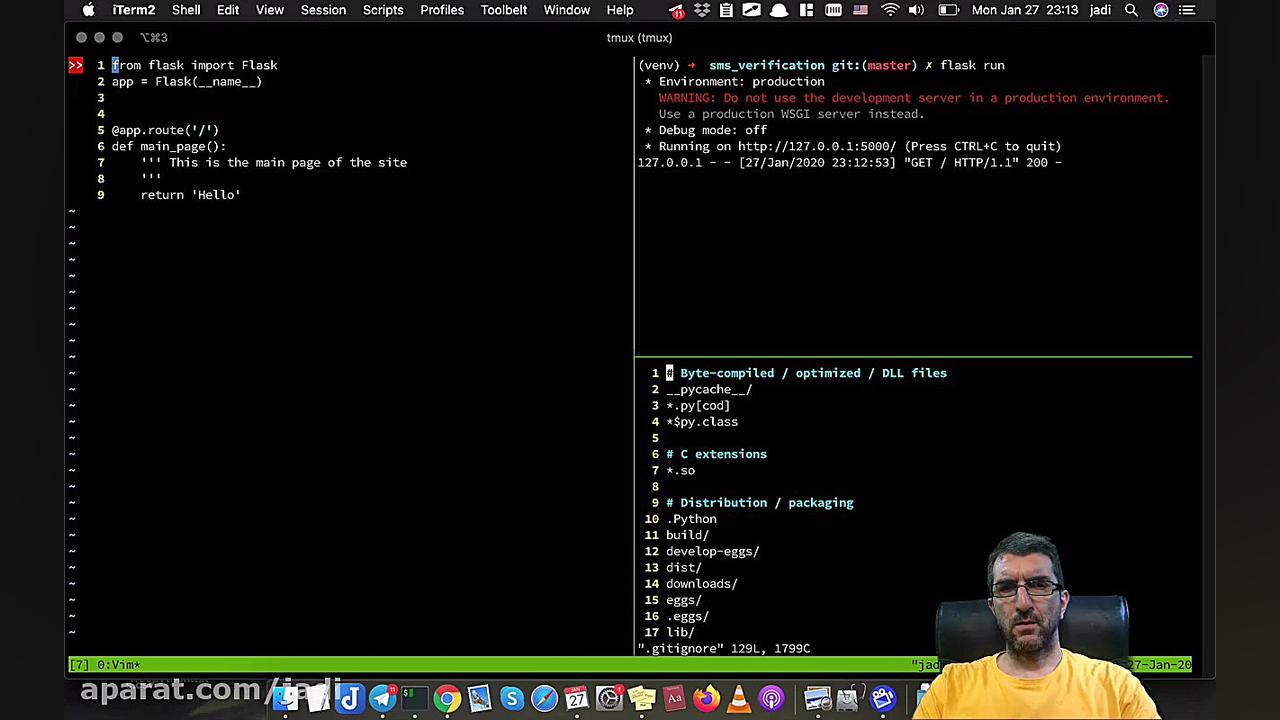Launch Firefox from the Dock
Viewport: 1280px width, 720px height.
coord(706,698)
